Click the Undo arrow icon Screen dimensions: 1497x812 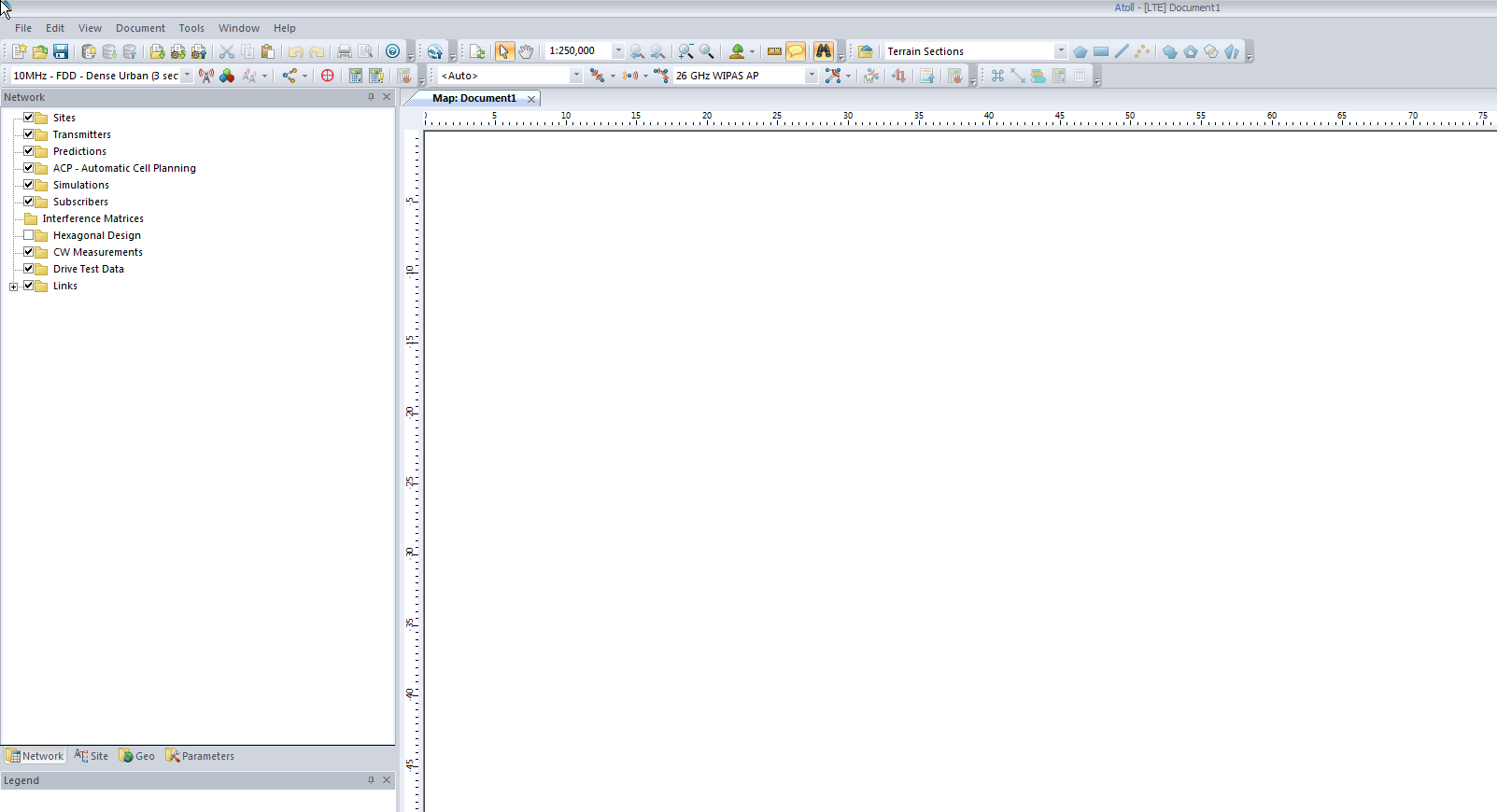(296, 51)
